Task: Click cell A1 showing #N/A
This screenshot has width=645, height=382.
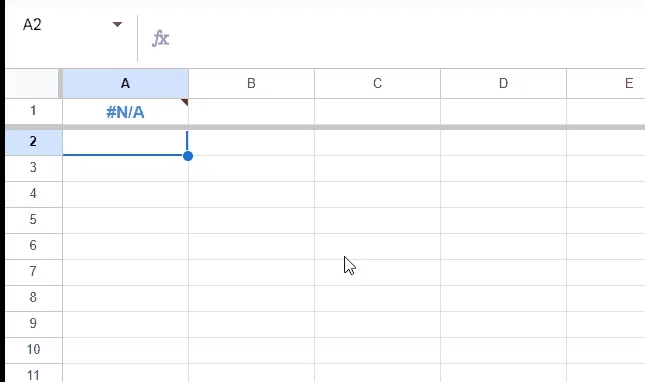Action: pos(125,111)
